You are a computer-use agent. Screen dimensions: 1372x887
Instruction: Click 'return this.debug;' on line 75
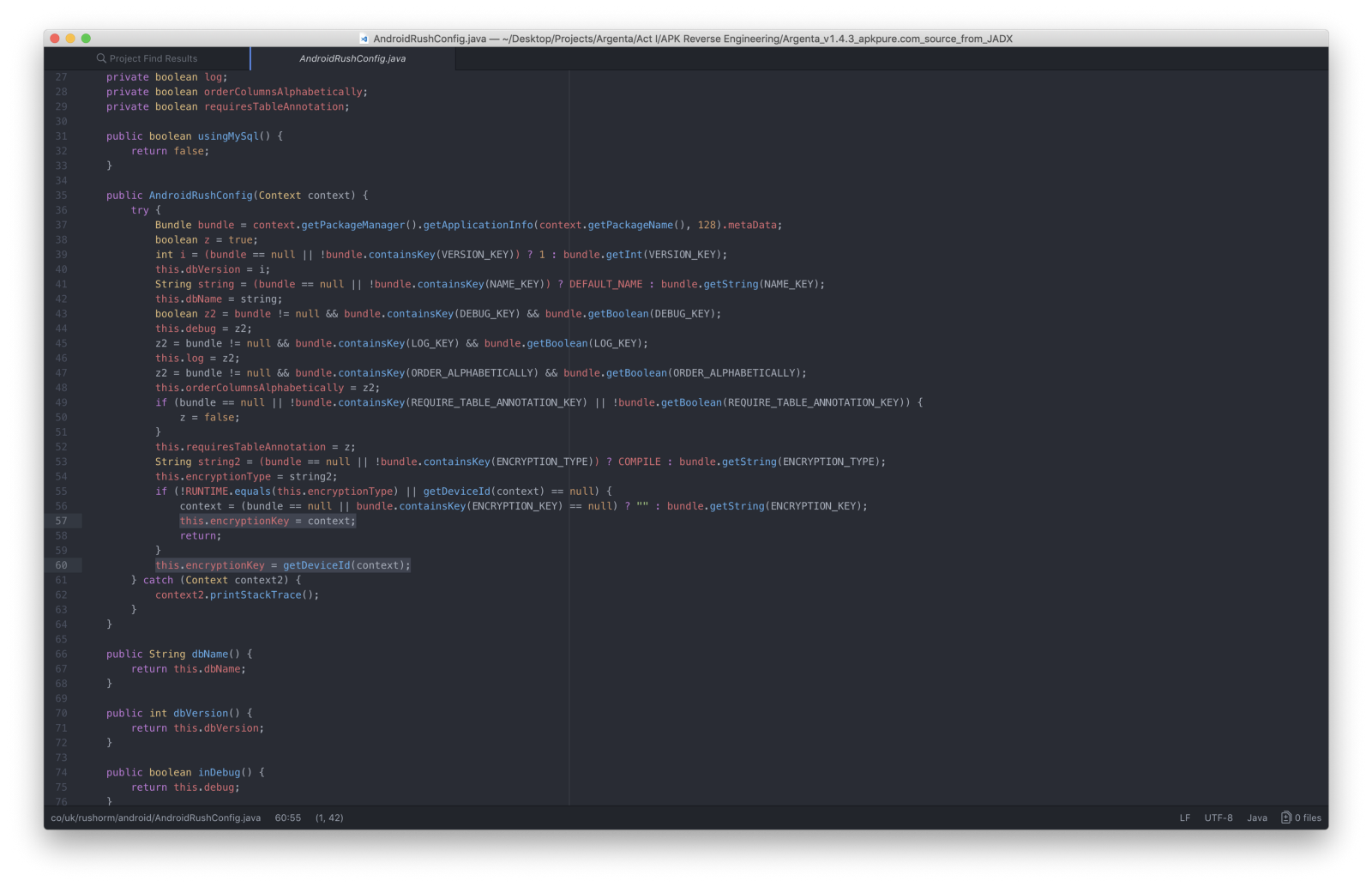185,787
